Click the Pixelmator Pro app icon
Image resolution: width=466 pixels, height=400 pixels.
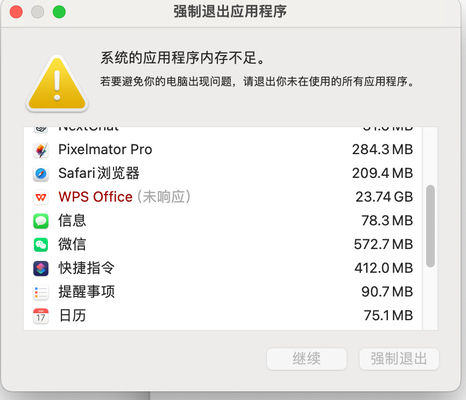pyautogui.click(x=41, y=150)
